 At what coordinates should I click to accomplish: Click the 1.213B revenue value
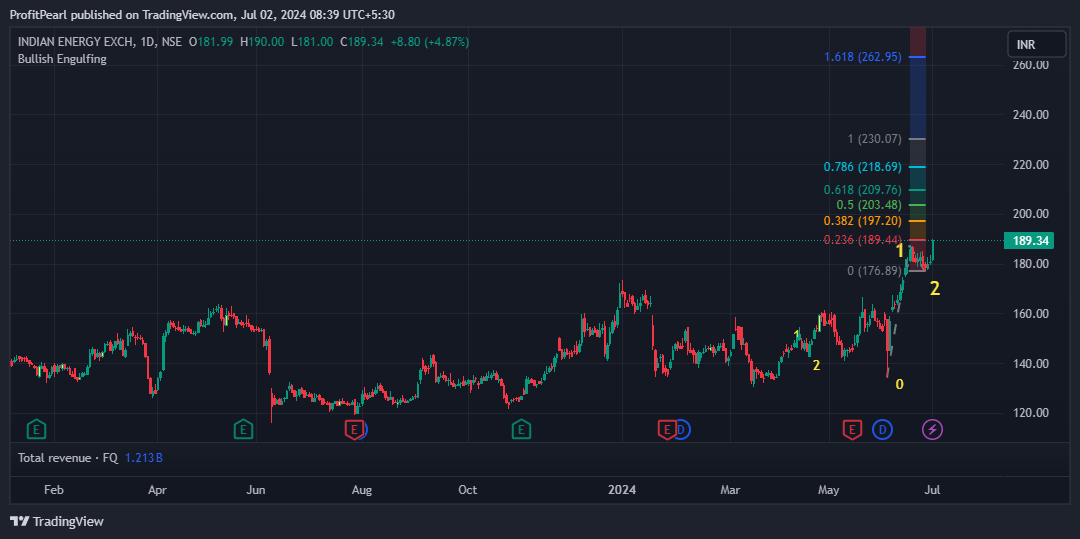pos(144,457)
